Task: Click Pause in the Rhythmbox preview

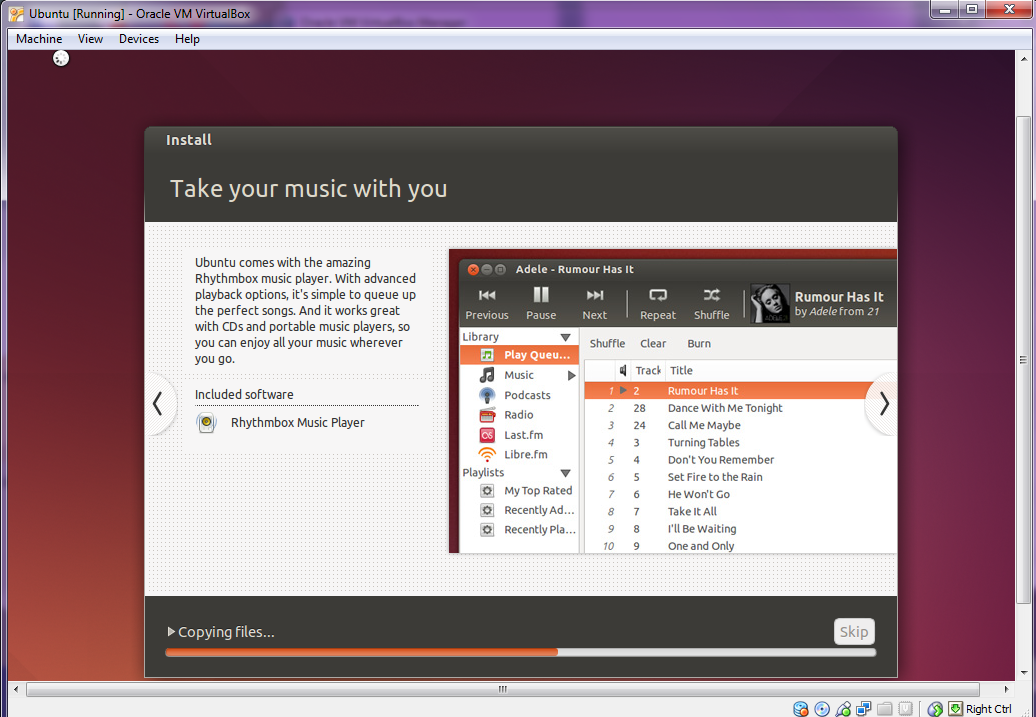Action: tap(541, 303)
